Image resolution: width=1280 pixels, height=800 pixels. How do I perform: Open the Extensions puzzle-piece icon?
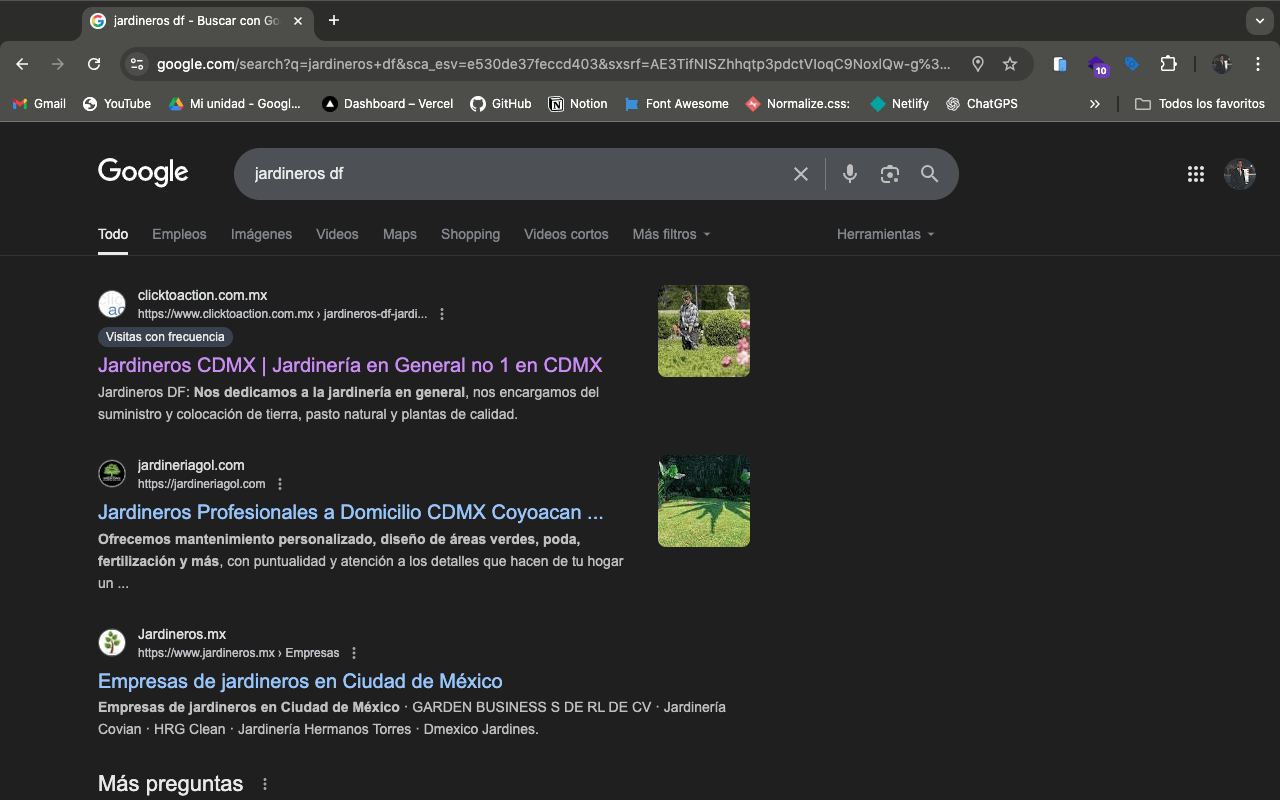(1168, 64)
